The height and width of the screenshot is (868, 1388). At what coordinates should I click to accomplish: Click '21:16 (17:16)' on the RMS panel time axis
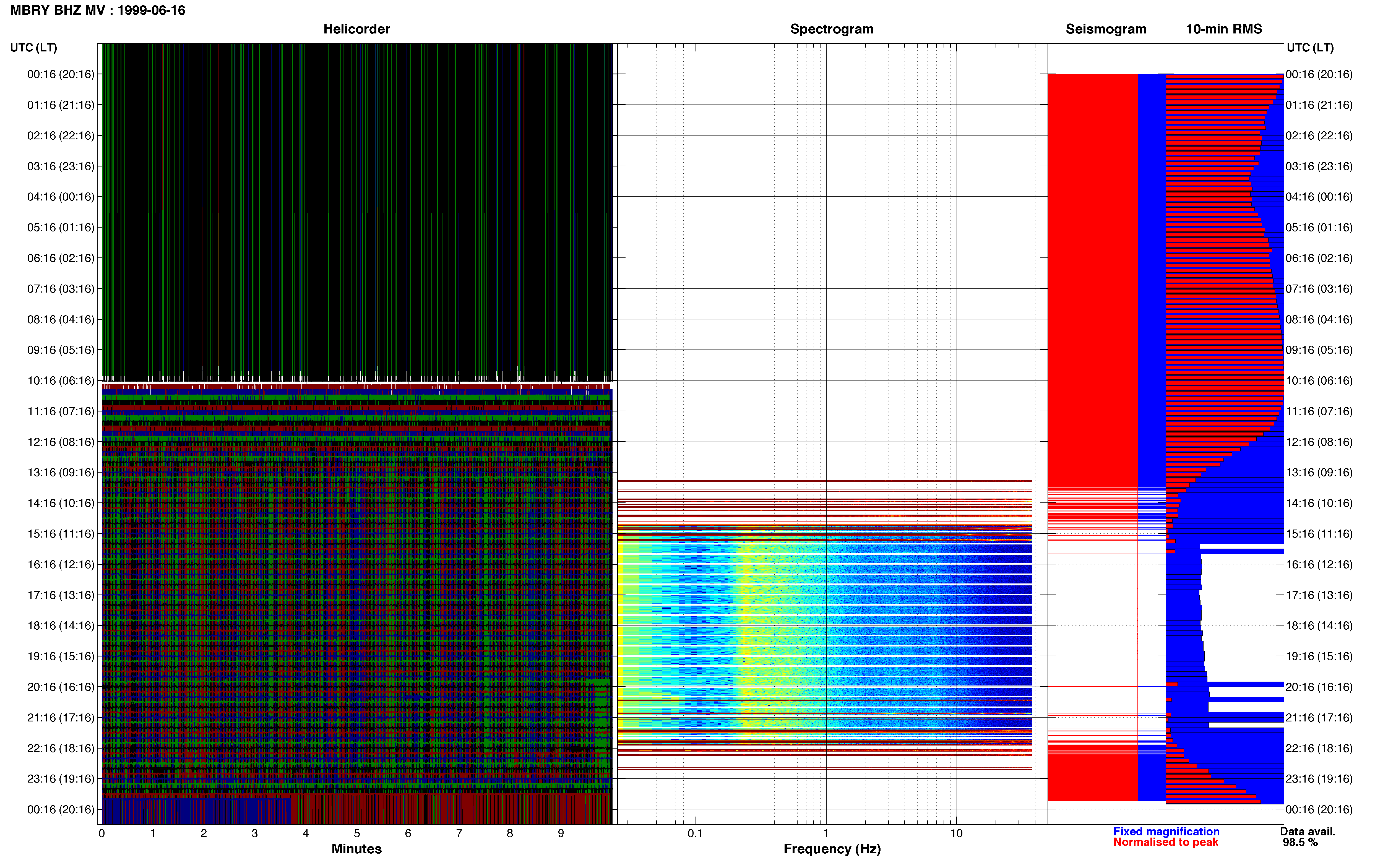click(1319, 717)
